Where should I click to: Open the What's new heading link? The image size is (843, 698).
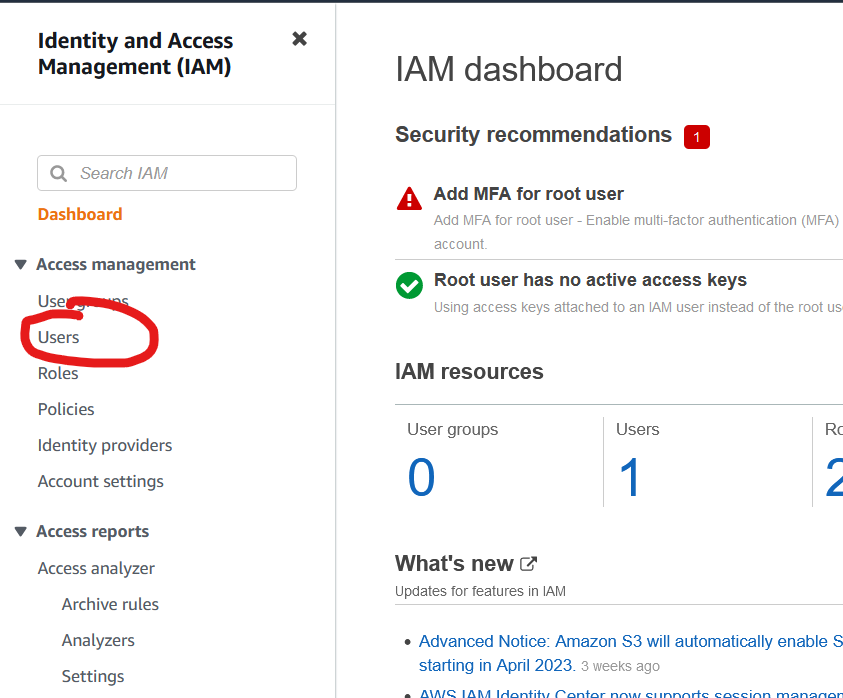pos(454,564)
